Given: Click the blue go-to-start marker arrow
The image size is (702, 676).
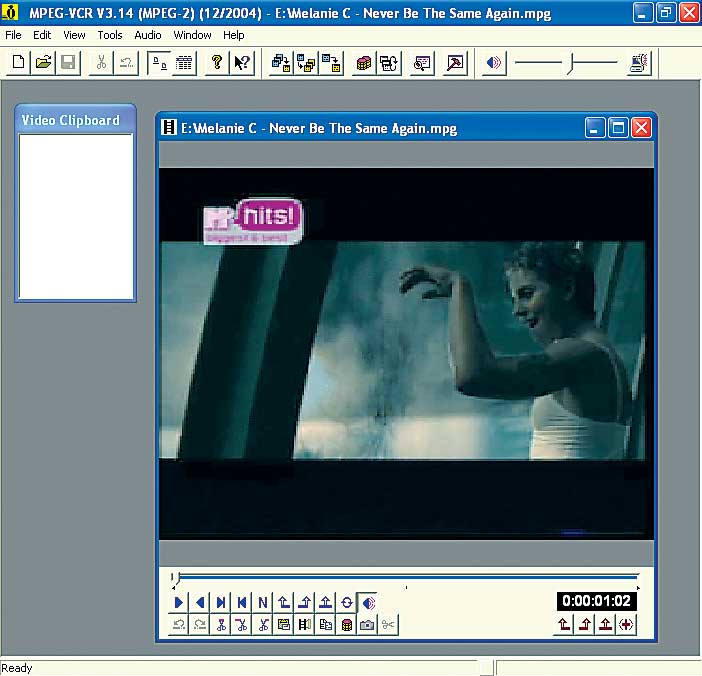Looking at the screenshot, I should pyautogui.click(x=284, y=603).
